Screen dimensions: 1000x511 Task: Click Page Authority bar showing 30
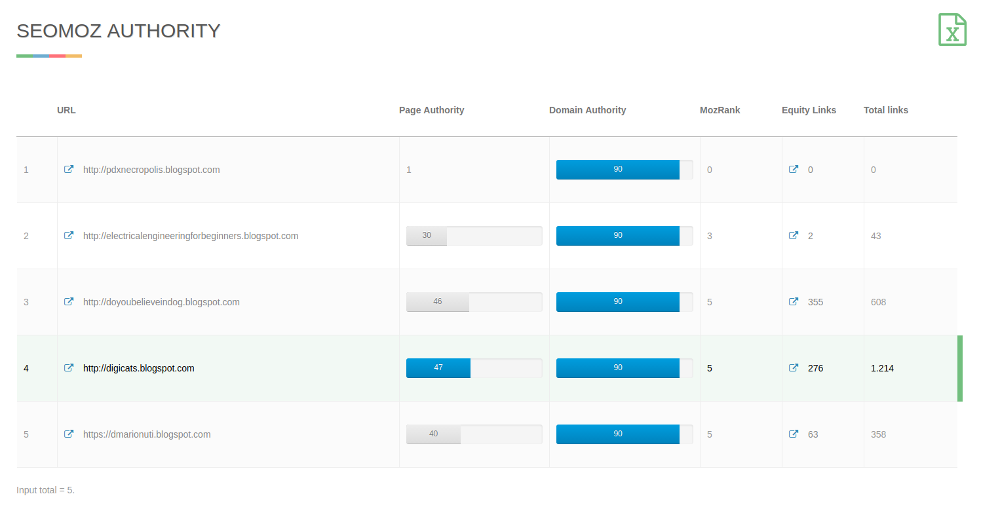(474, 235)
